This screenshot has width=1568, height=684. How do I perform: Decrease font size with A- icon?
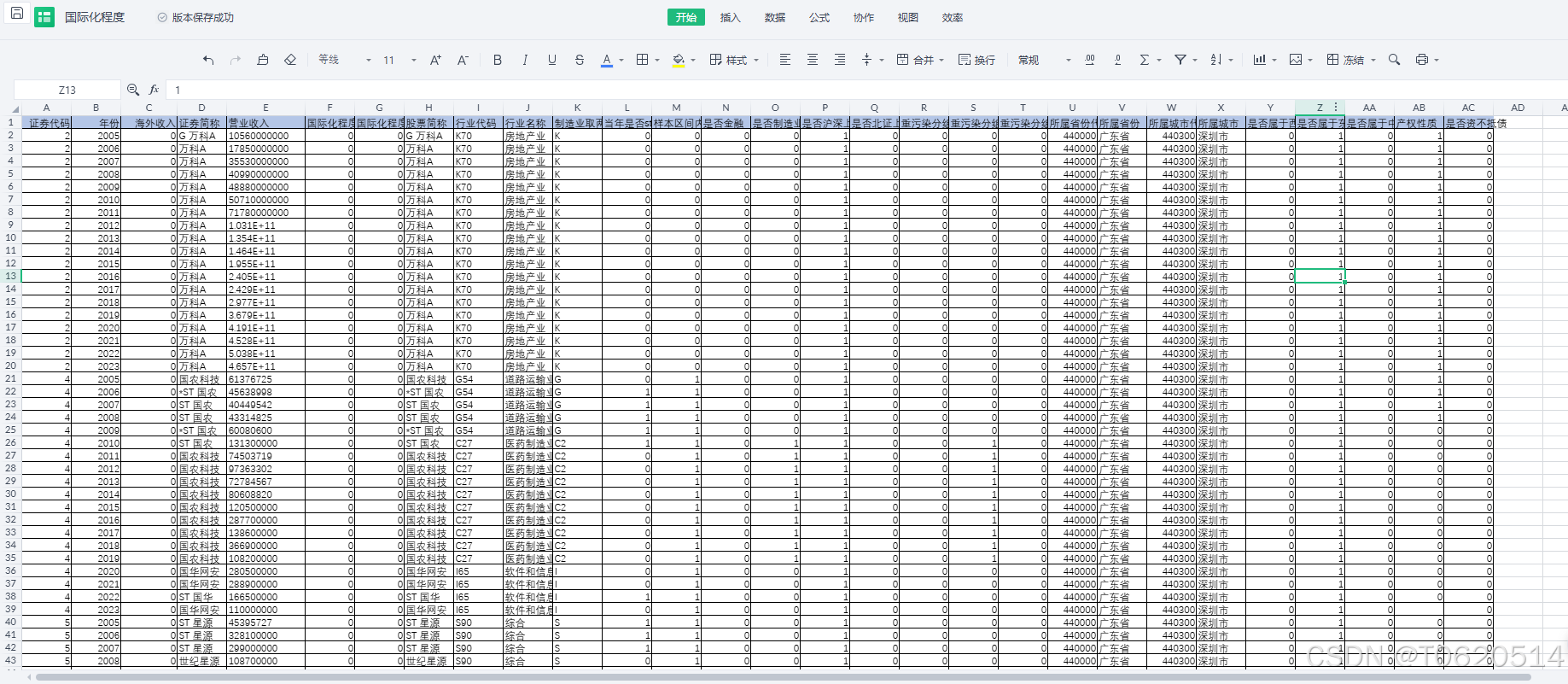(463, 60)
